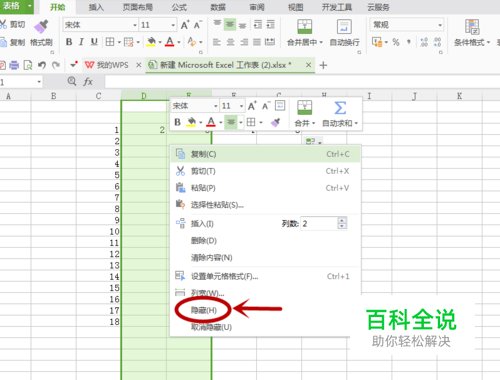Select the Format Painter brush in the ribbon
Viewport: 500px width, 380px height.
click(41, 27)
